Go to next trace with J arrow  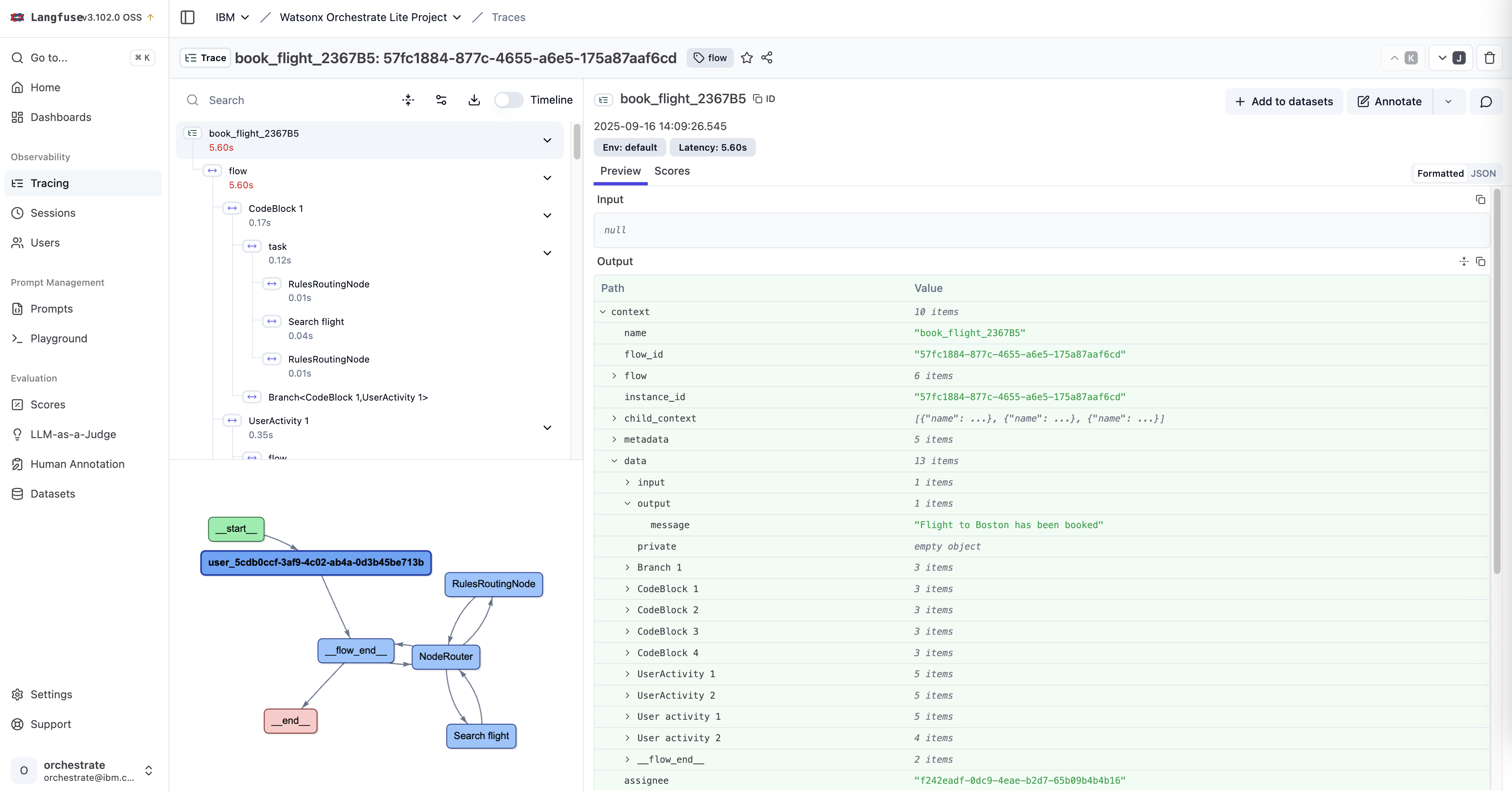(x=1450, y=57)
